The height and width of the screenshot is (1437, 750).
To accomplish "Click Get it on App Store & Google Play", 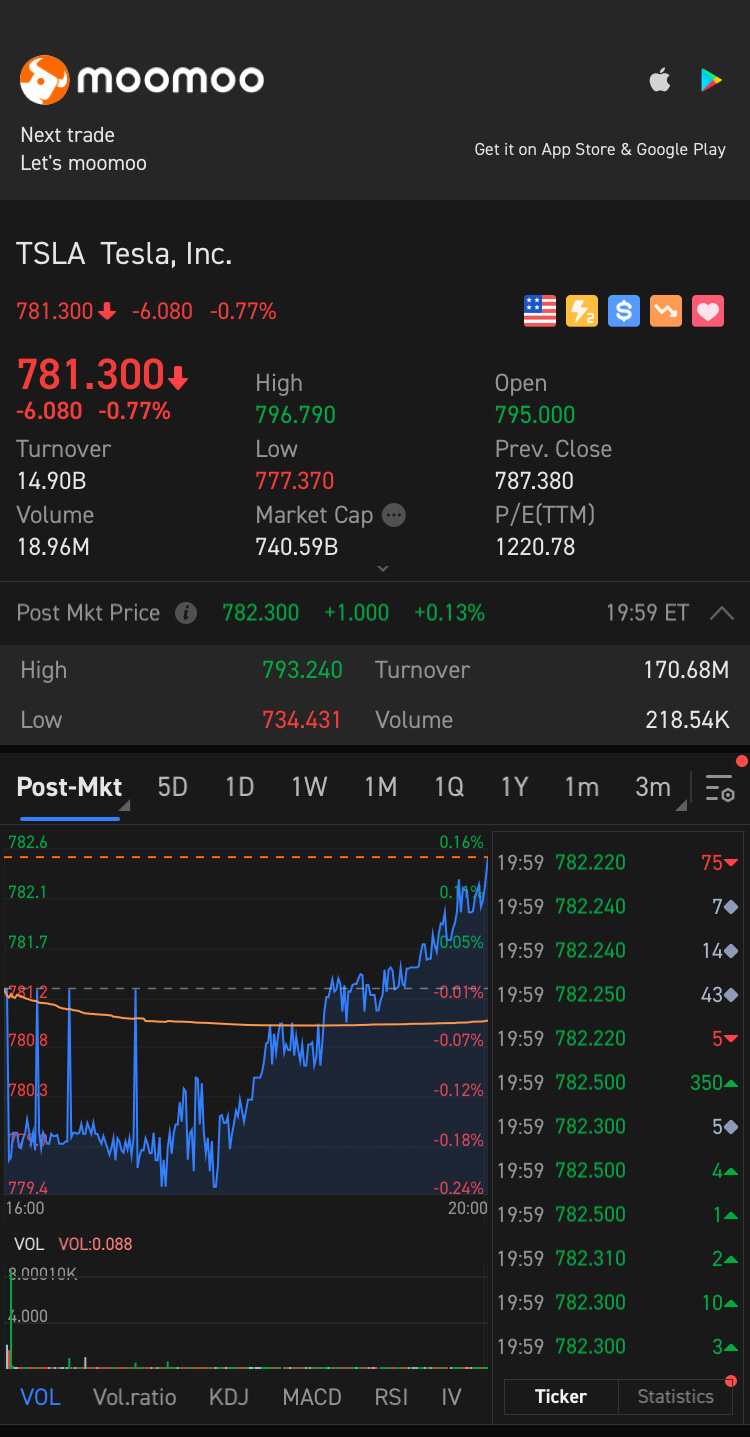I will click(x=600, y=149).
